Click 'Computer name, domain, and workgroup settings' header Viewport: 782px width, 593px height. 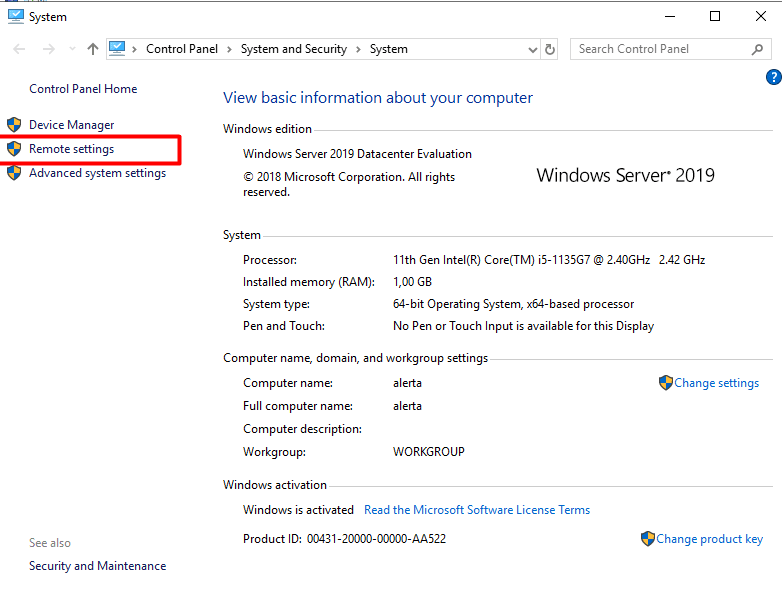click(355, 358)
